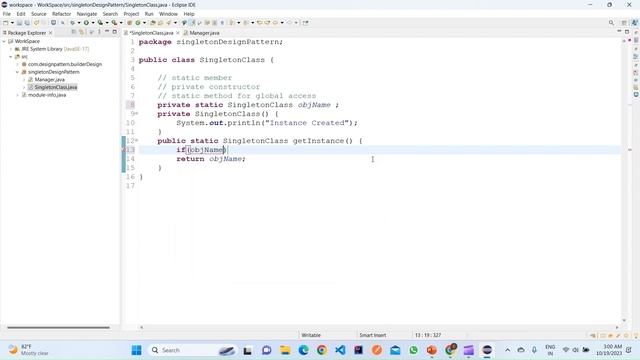Collapse the SingletonClass() constructor fold marker

coord(137,114)
